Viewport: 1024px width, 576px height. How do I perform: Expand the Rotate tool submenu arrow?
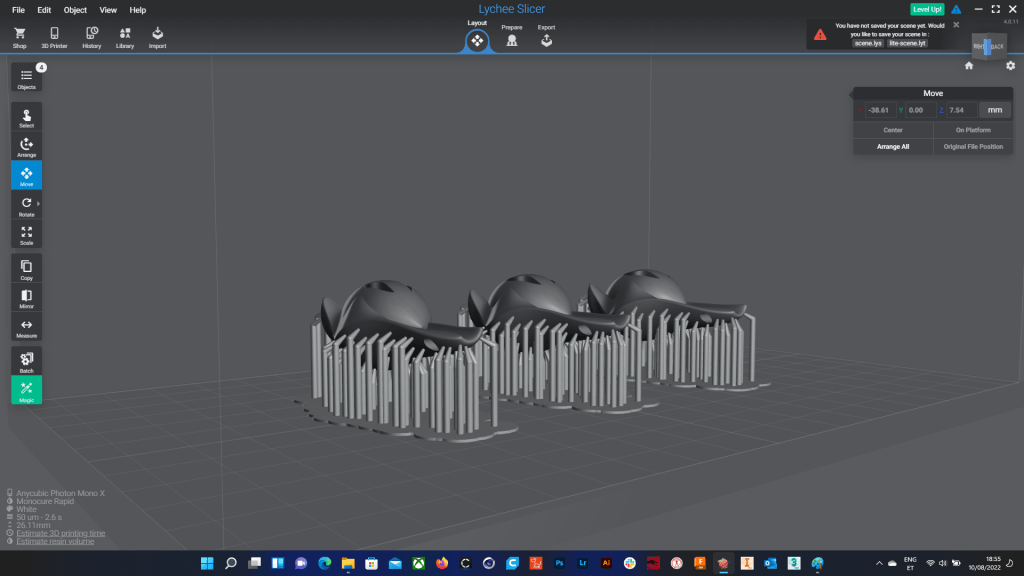[x=39, y=204]
